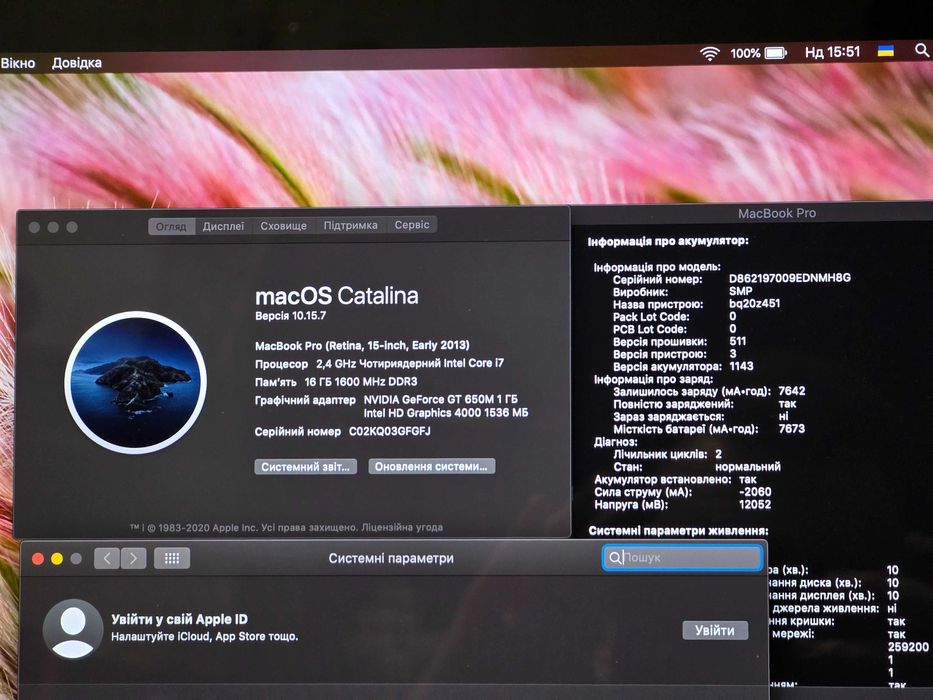
Task: Click the Системні параметри живлення heading
Action: (x=678, y=530)
